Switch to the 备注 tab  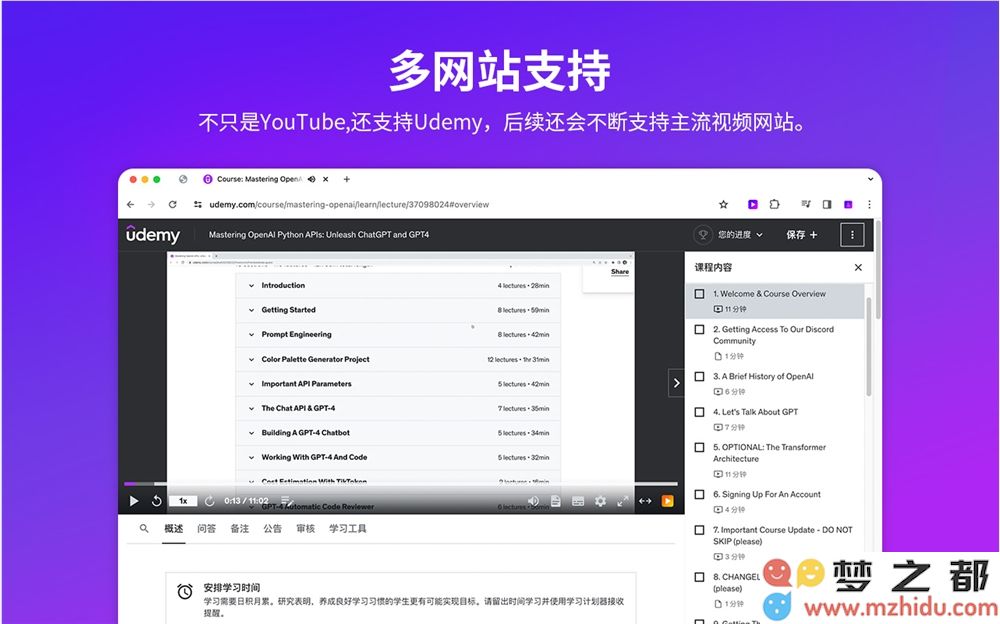click(239, 529)
